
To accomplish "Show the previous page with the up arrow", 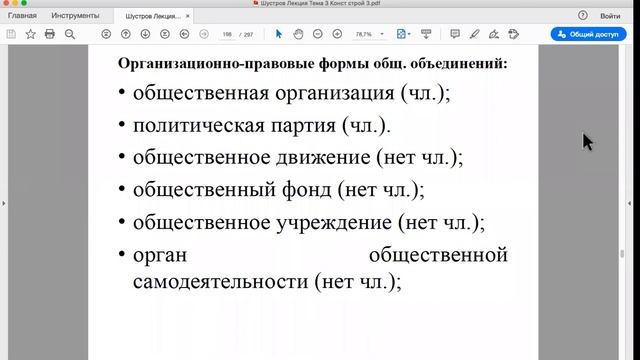I will (x=126, y=34).
